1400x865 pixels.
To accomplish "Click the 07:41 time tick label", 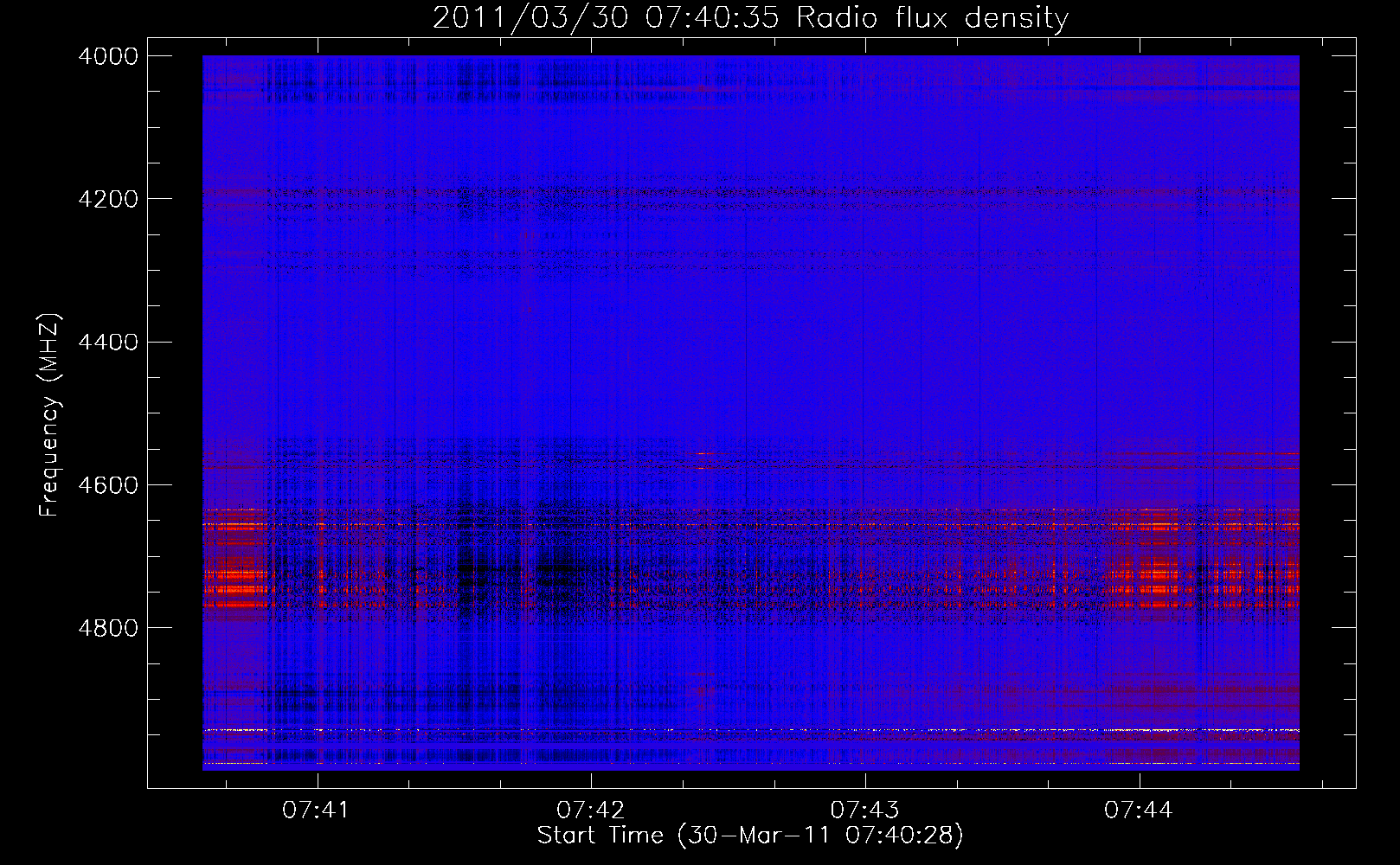I will (x=317, y=811).
